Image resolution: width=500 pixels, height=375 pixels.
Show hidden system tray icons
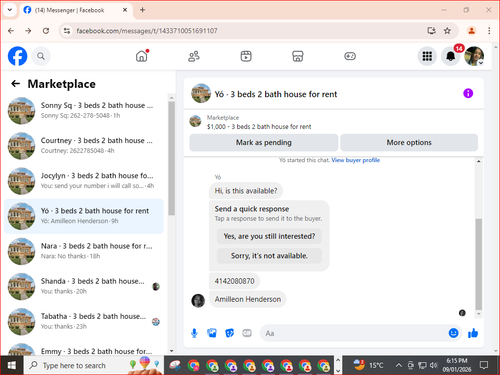pos(398,365)
